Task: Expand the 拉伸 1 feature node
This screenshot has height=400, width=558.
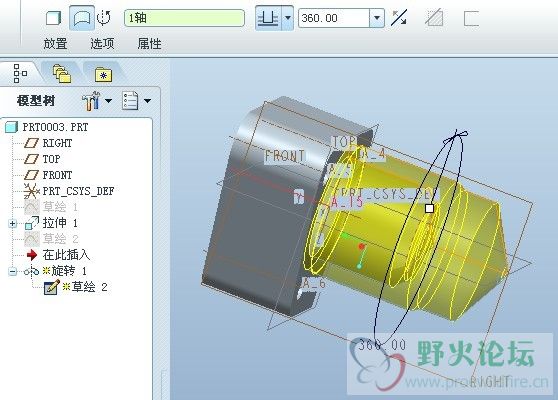Action: (x=12, y=223)
